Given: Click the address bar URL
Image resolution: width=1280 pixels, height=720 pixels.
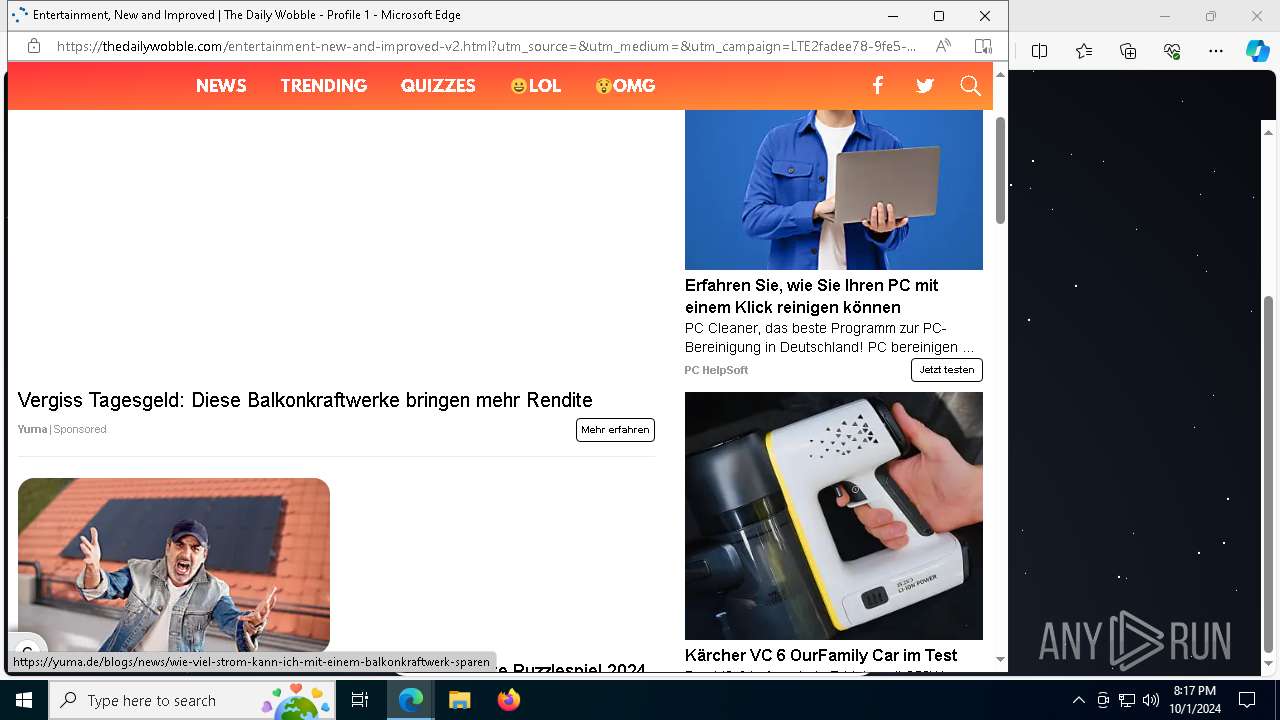Looking at the screenshot, I should pos(486,46).
